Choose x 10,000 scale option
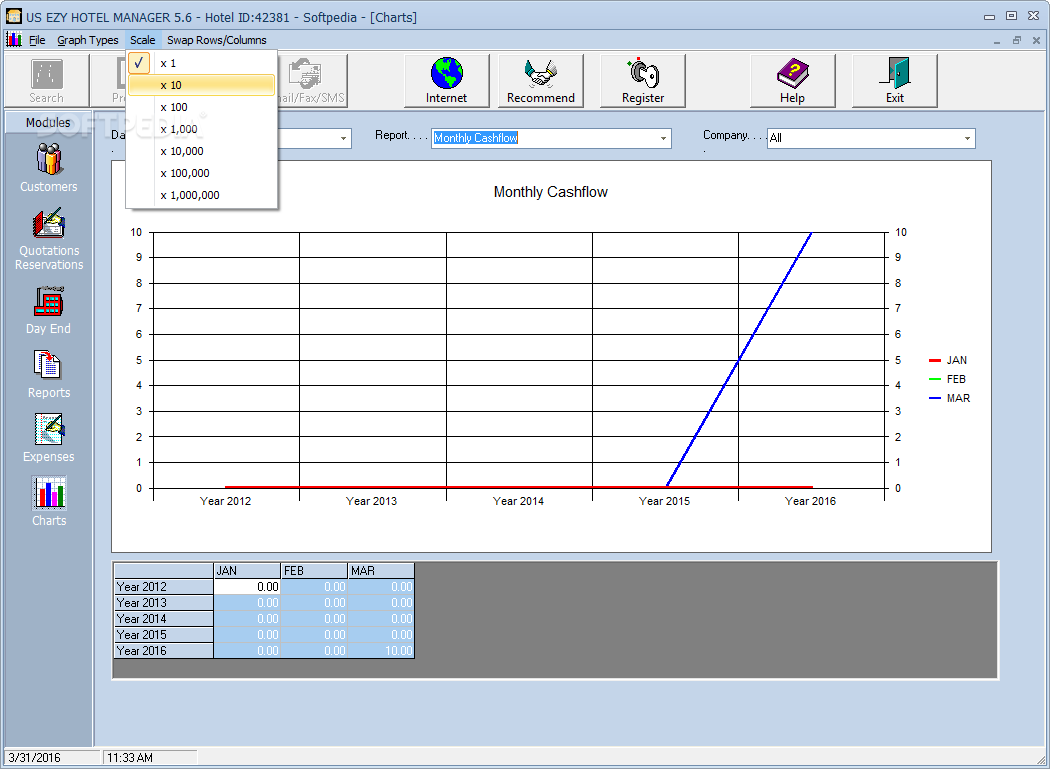This screenshot has width=1050, height=769. (x=201, y=151)
